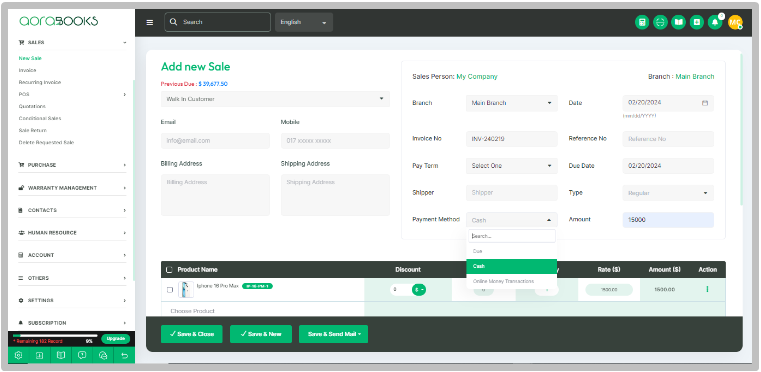
Task: Click the download box icon in bottom sidebar bar
Action: tap(40, 355)
